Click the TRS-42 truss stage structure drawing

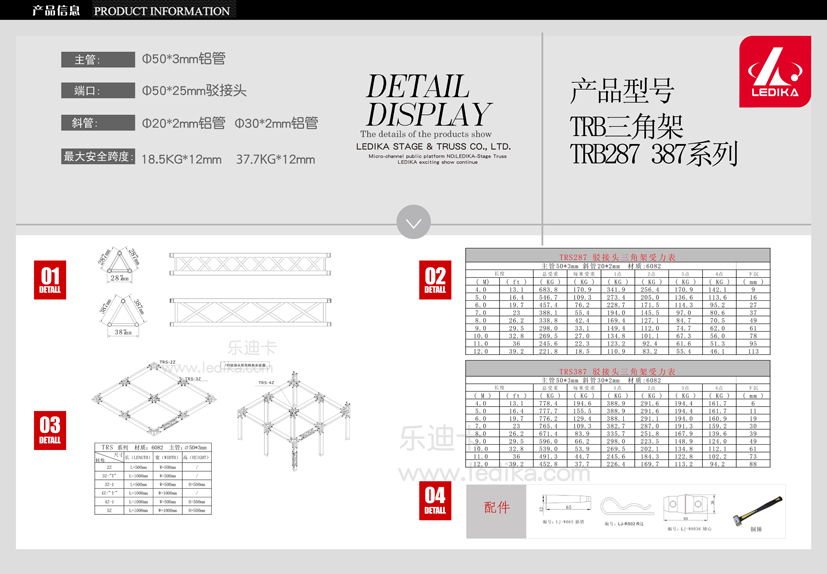click(294, 420)
